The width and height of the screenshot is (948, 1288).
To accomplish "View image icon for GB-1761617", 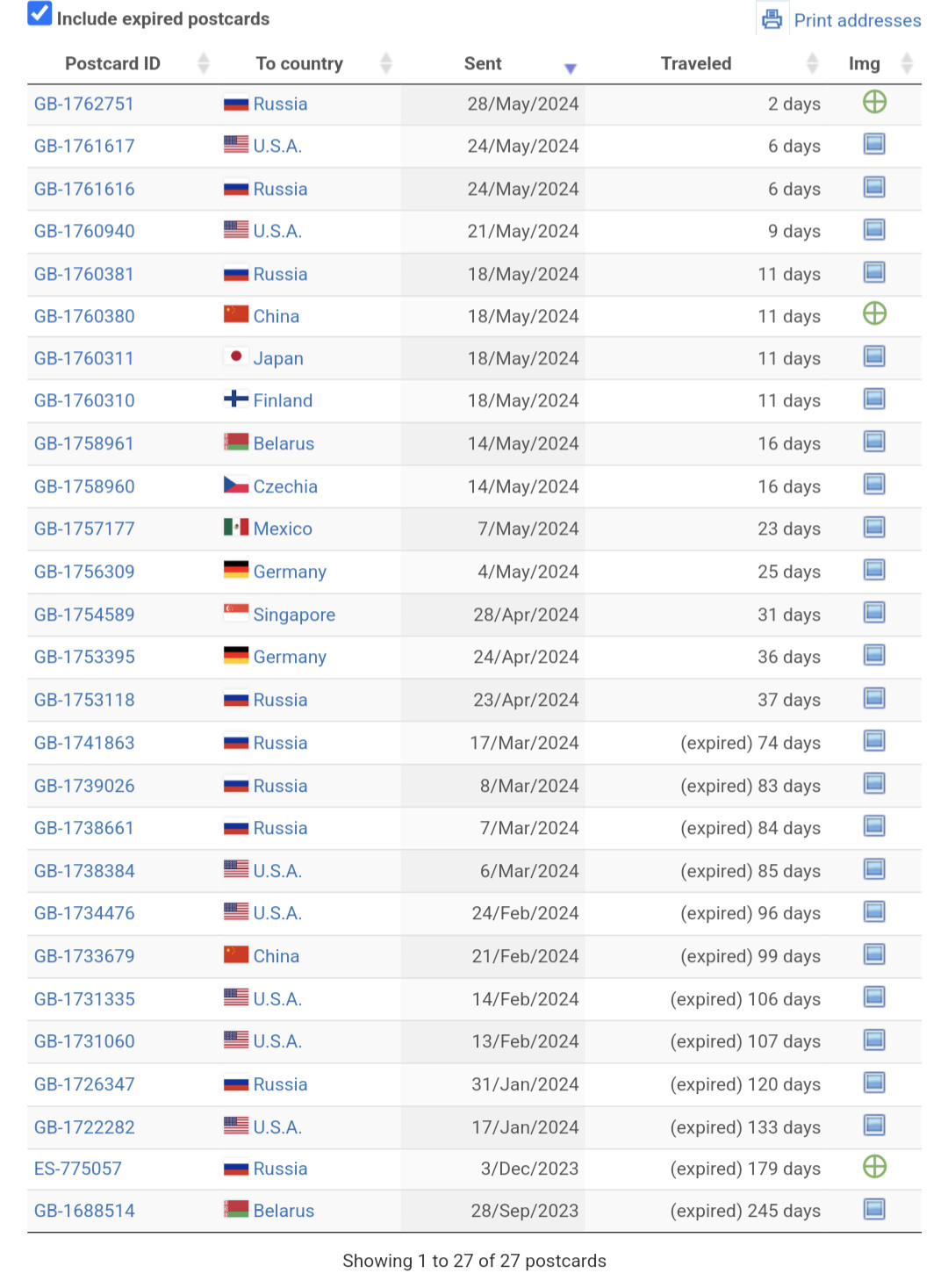I will 874,145.
